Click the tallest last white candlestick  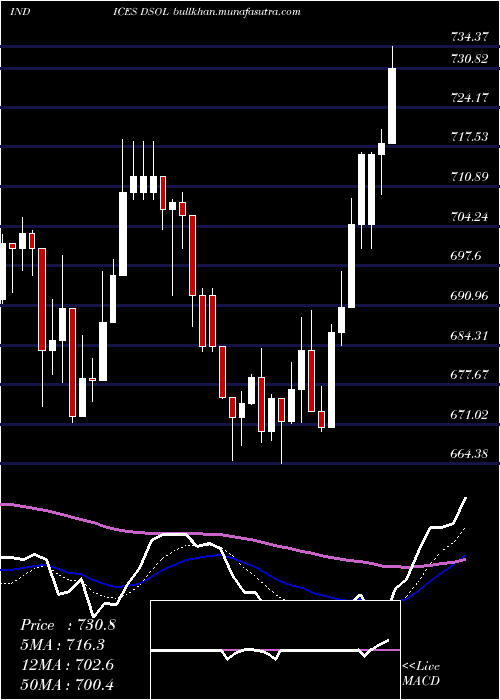392,106
